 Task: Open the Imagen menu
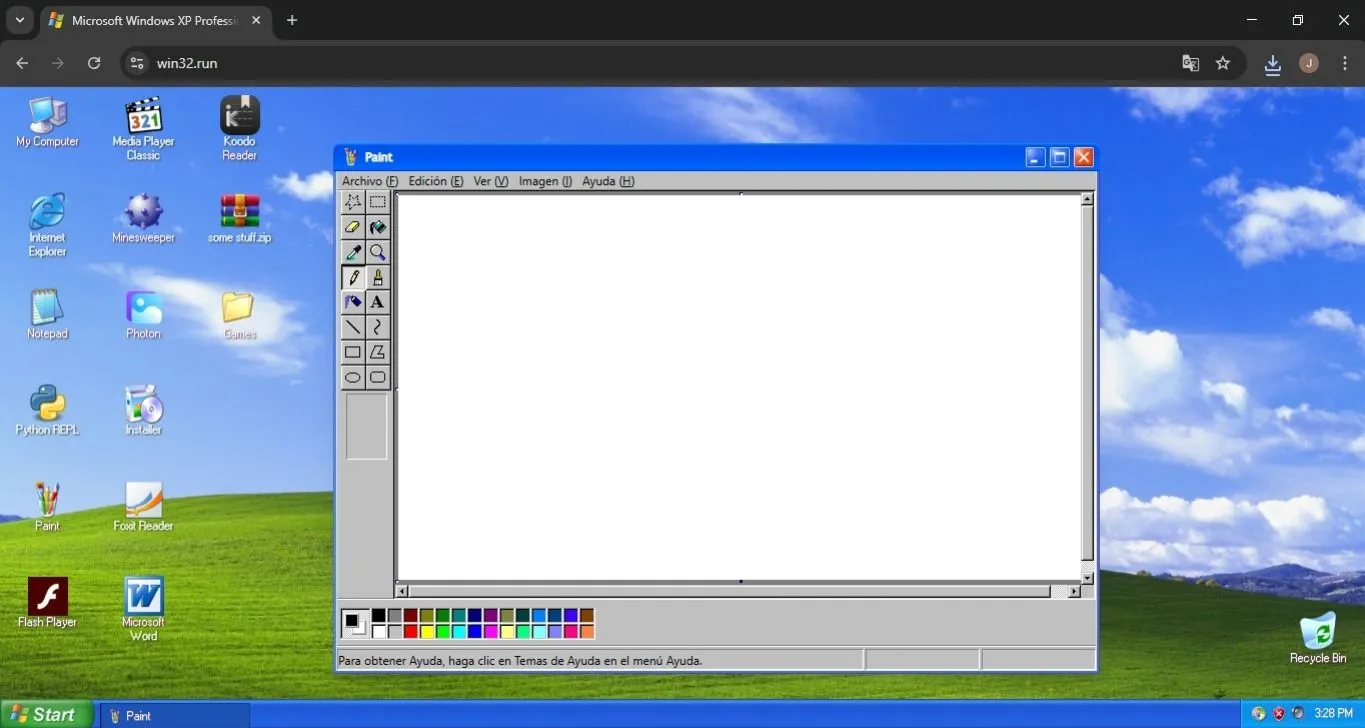545,181
